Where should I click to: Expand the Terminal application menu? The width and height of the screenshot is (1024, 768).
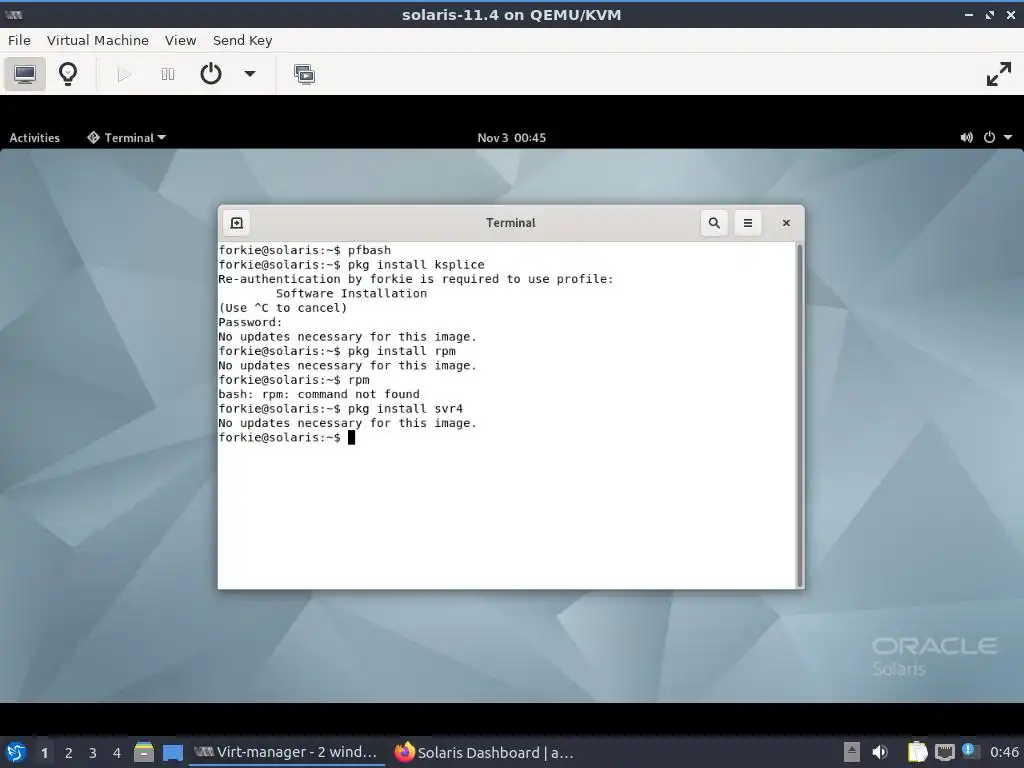click(x=127, y=138)
